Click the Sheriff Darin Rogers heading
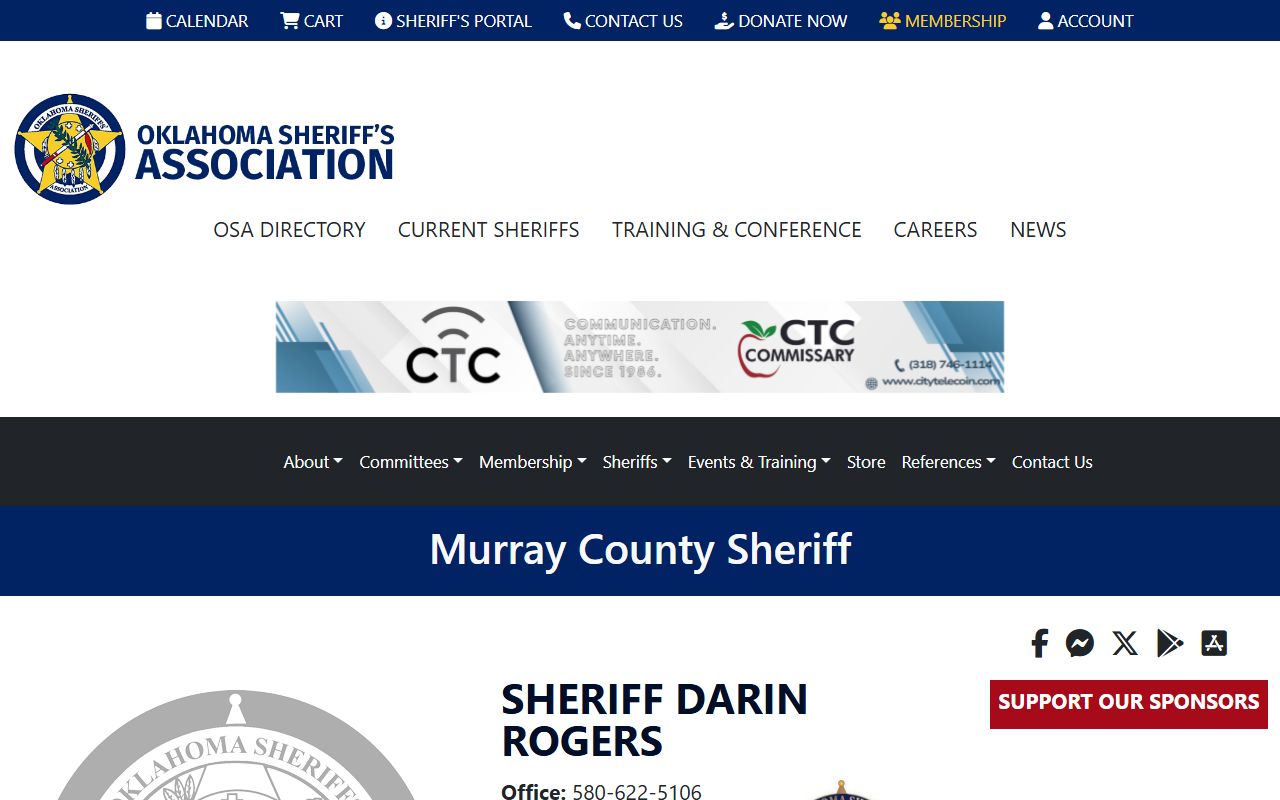 [x=654, y=720]
